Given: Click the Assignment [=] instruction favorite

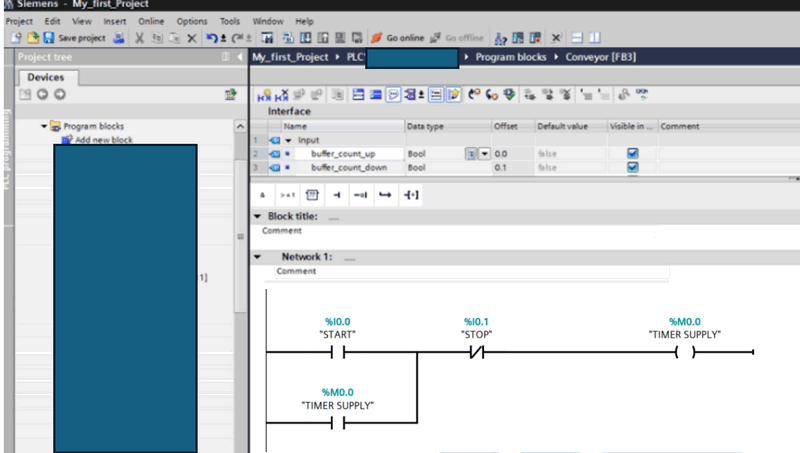Looking at the screenshot, I should point(411,195).
